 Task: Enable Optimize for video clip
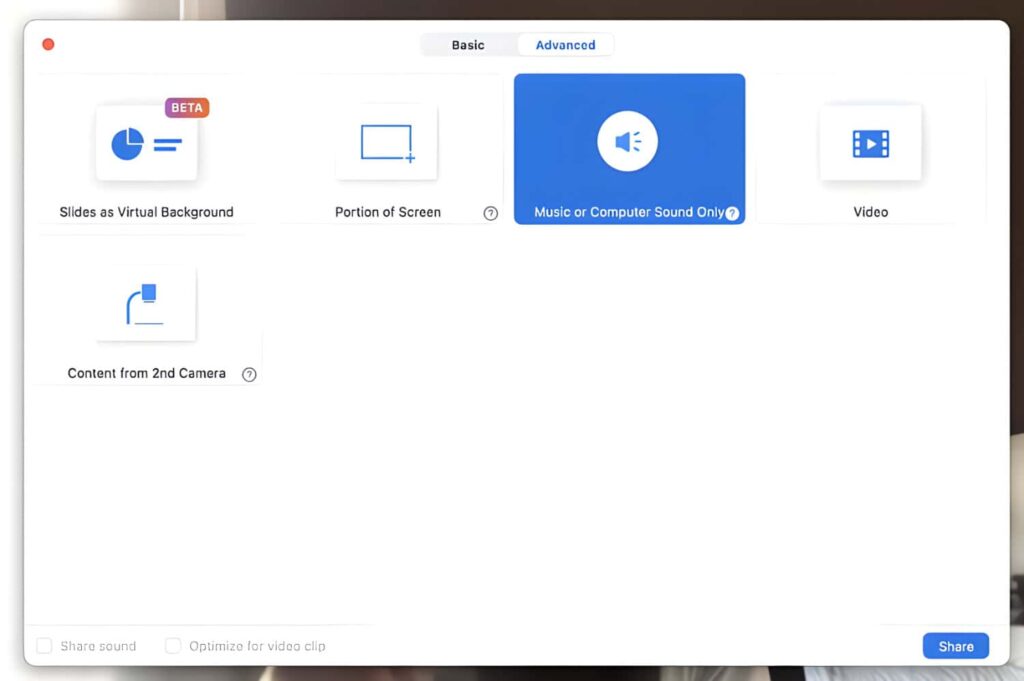[172, 646]
